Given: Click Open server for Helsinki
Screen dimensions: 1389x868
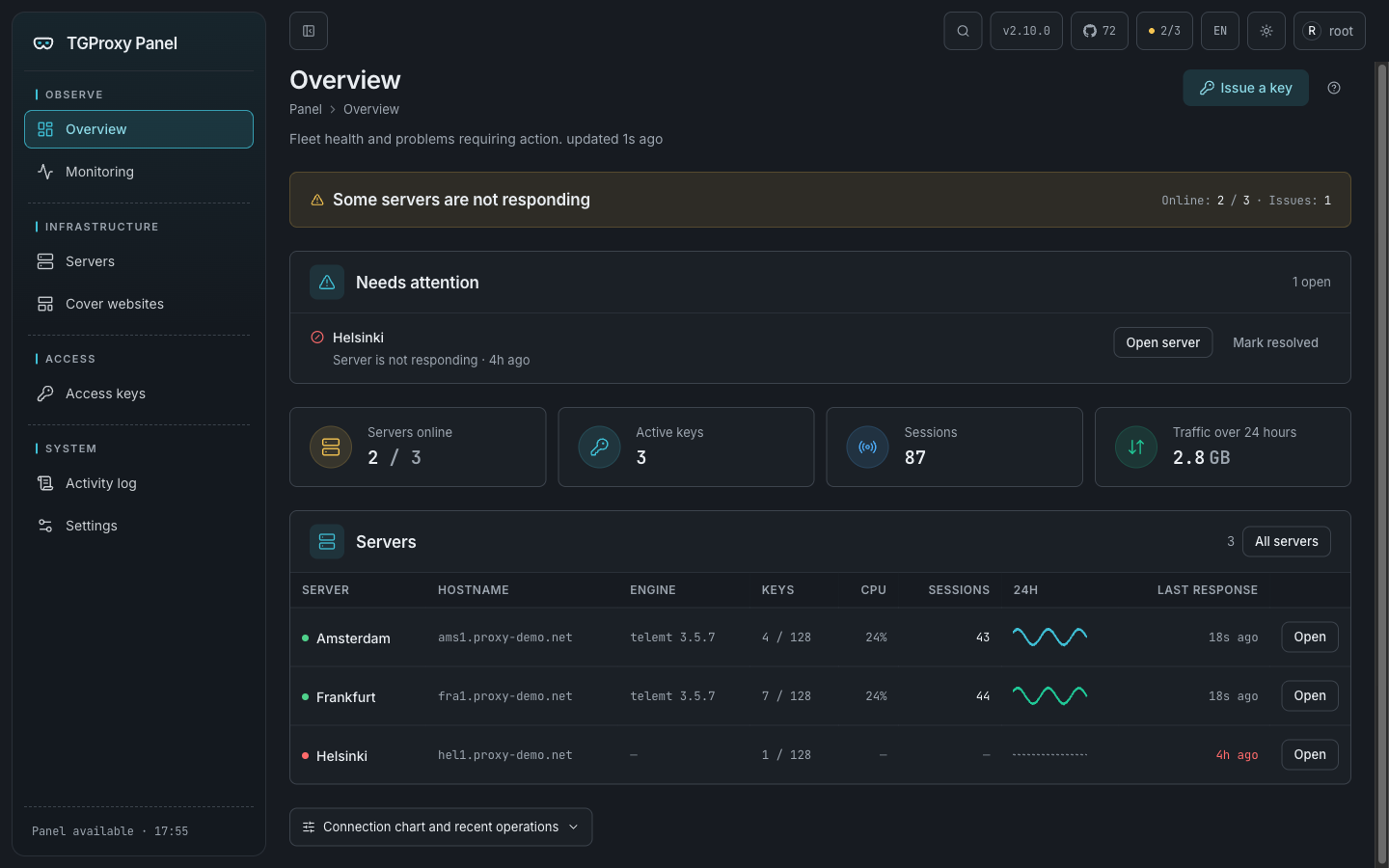Looking at the screenshot, I should (1162, 342).
